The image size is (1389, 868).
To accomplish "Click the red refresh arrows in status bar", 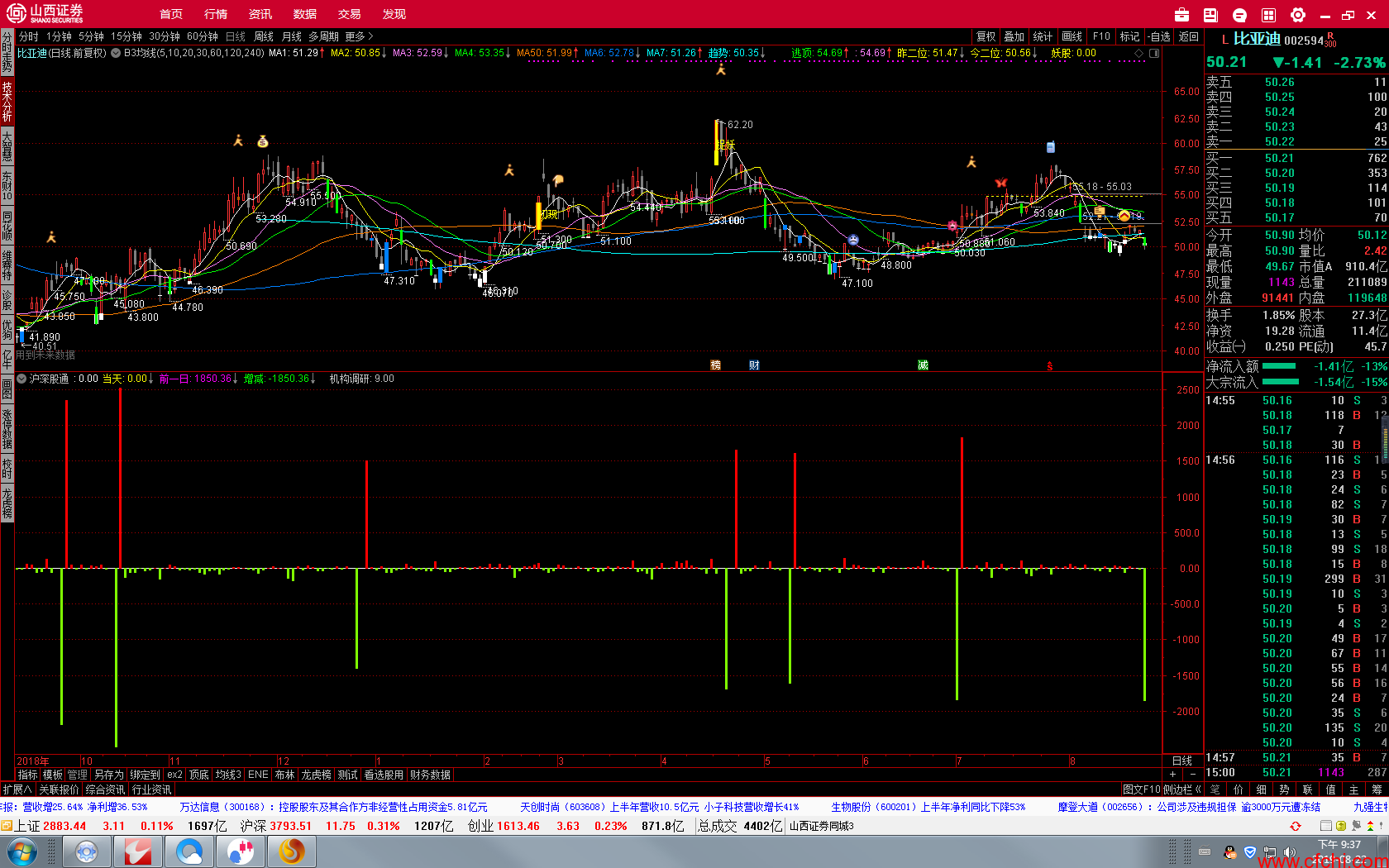I will (1296, 826).
